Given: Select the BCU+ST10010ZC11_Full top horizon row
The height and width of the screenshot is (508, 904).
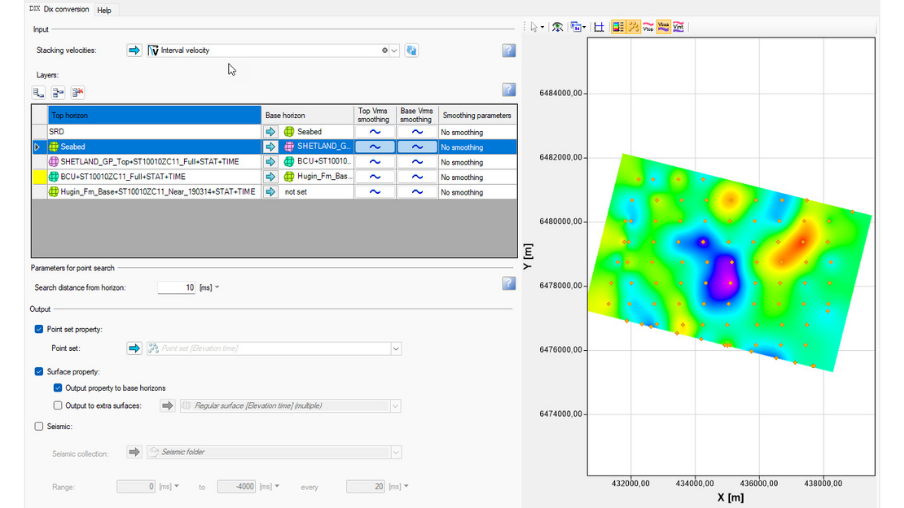Looking at the screenshot, I should click(155, 177).
